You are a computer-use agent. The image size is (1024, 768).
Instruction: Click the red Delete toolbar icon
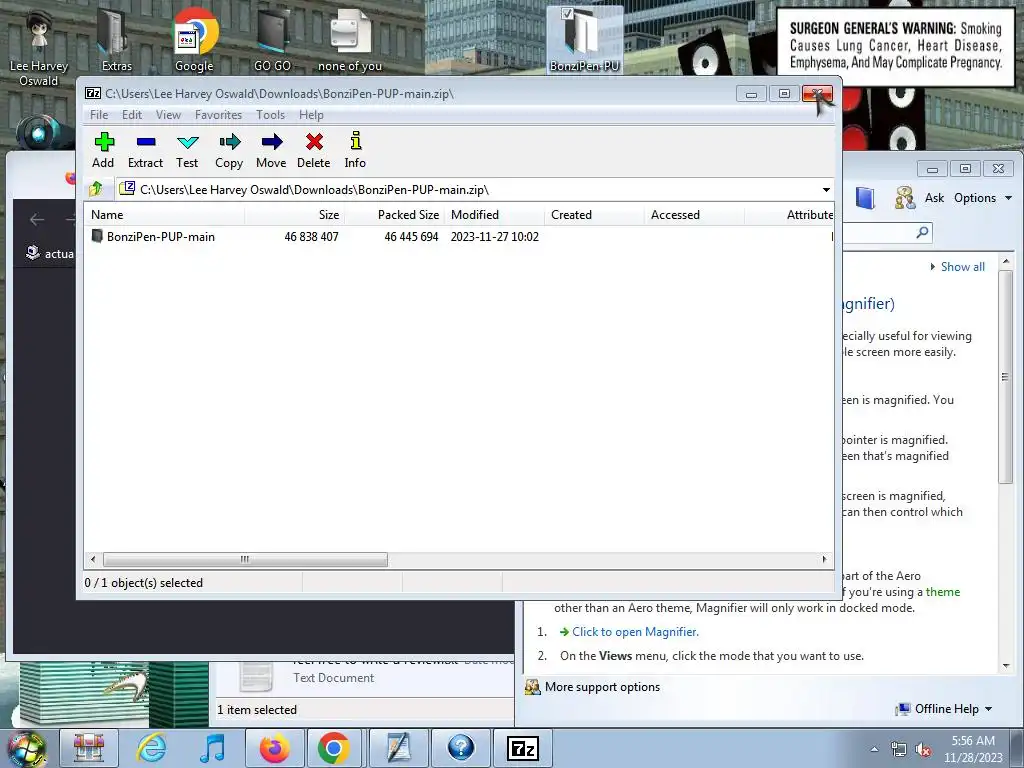point(313,150)
